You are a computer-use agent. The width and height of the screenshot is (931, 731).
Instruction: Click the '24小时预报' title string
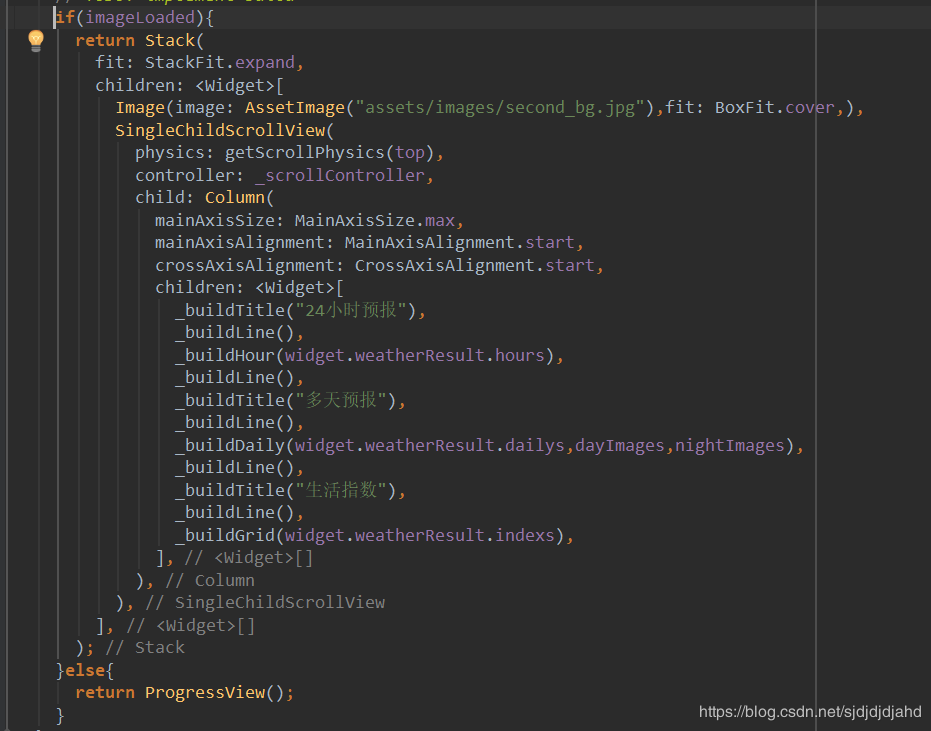click(x=351, y=310)
